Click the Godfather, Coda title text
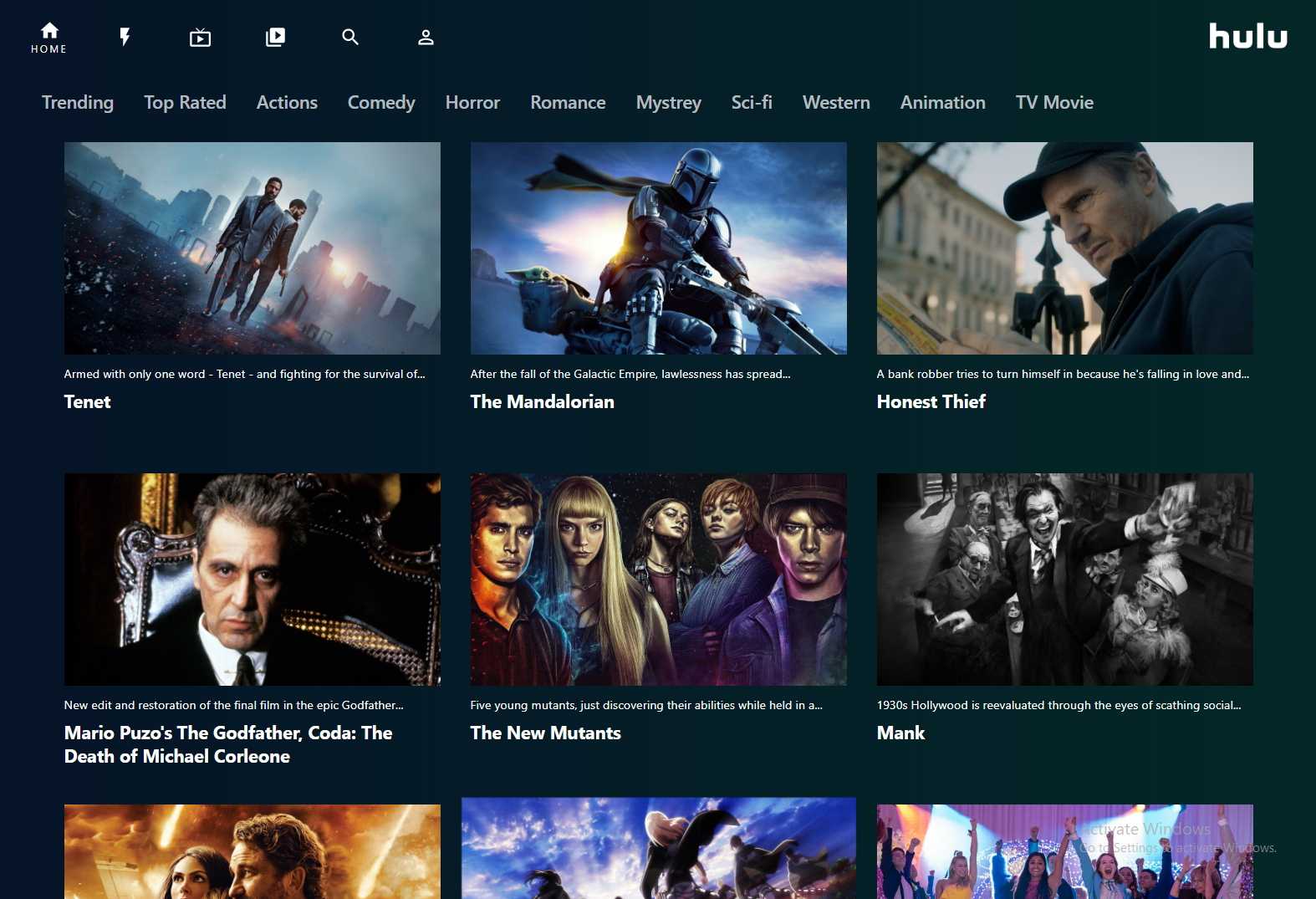 (228, 744)
